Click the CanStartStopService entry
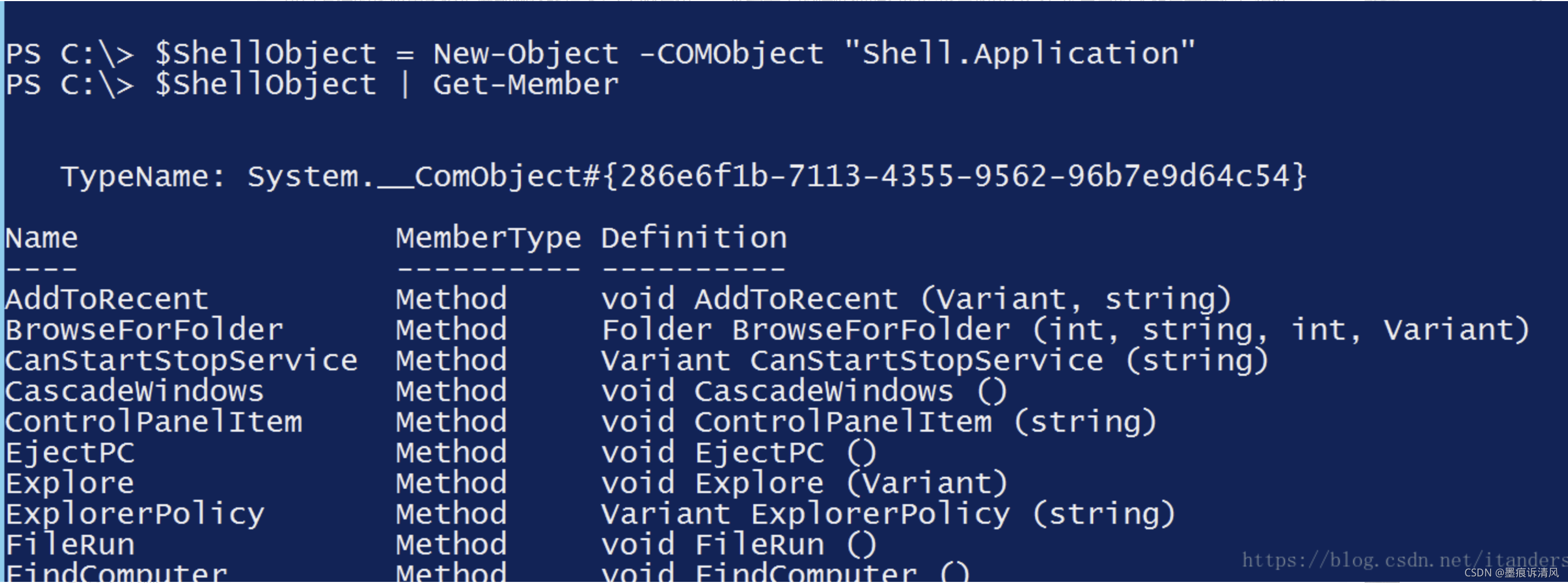The width and height of the screenshot is (1568, 583). coord(181,361)
